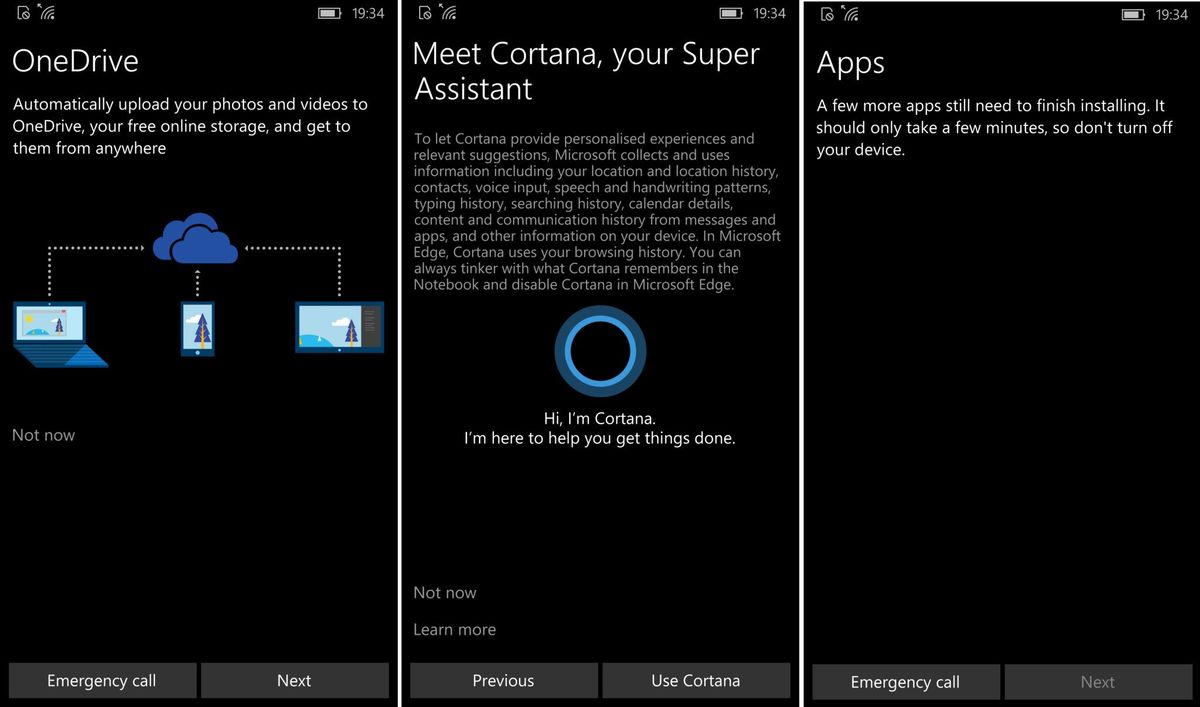Click Learn more on Cortana screen
1200x707 pixels.
click(455, 629)
